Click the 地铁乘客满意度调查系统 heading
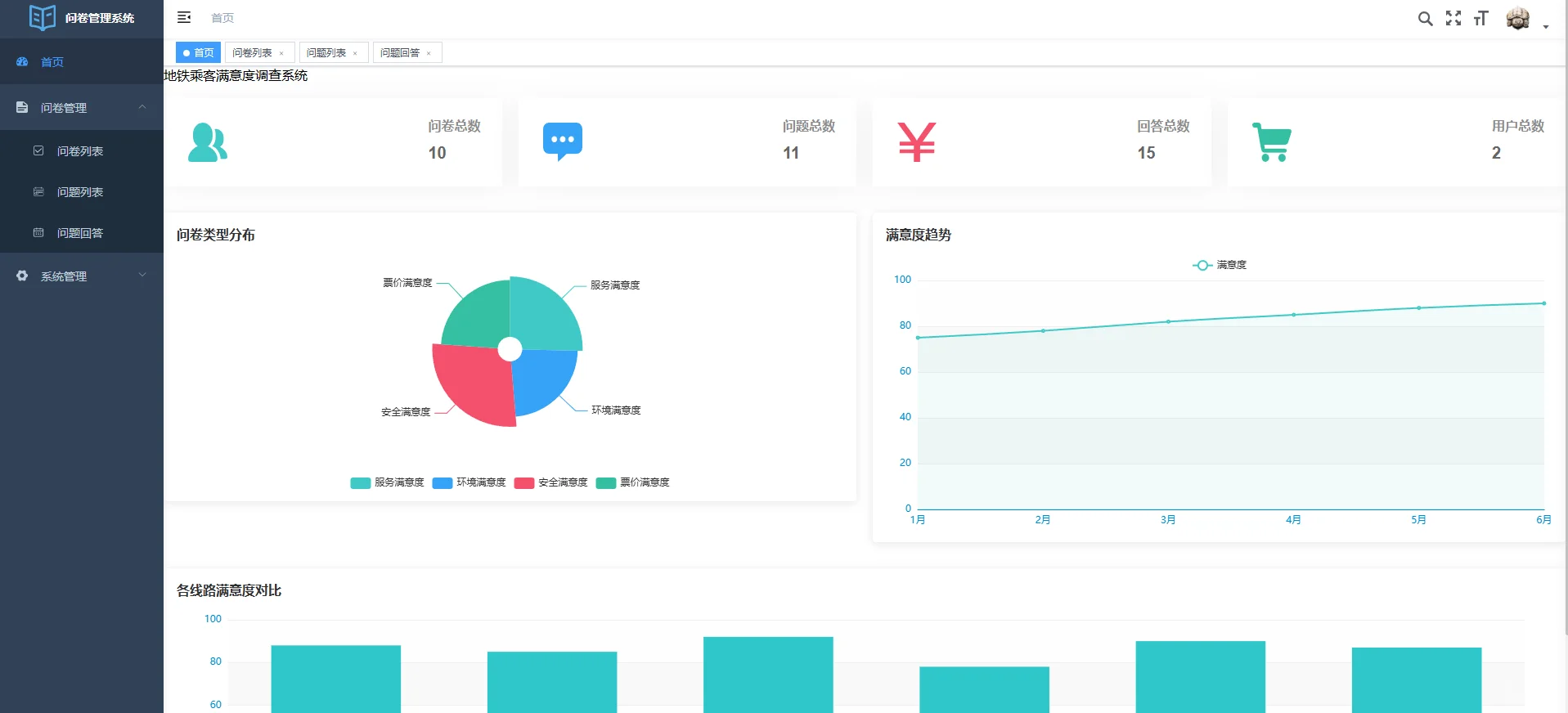1568x713 pixels. tap(236, 75)
